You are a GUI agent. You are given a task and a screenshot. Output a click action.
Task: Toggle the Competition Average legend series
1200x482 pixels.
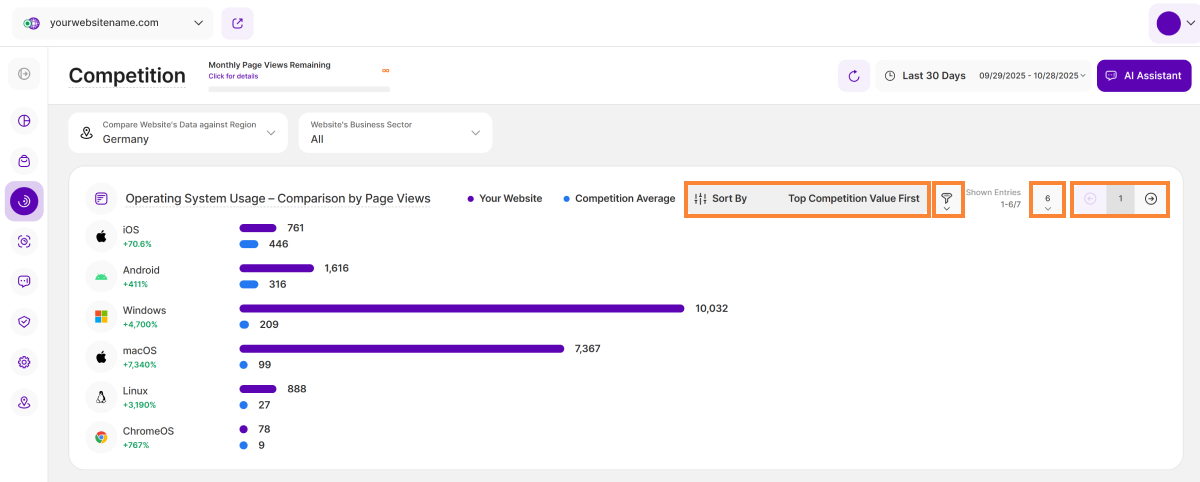[x=619, y=199]
